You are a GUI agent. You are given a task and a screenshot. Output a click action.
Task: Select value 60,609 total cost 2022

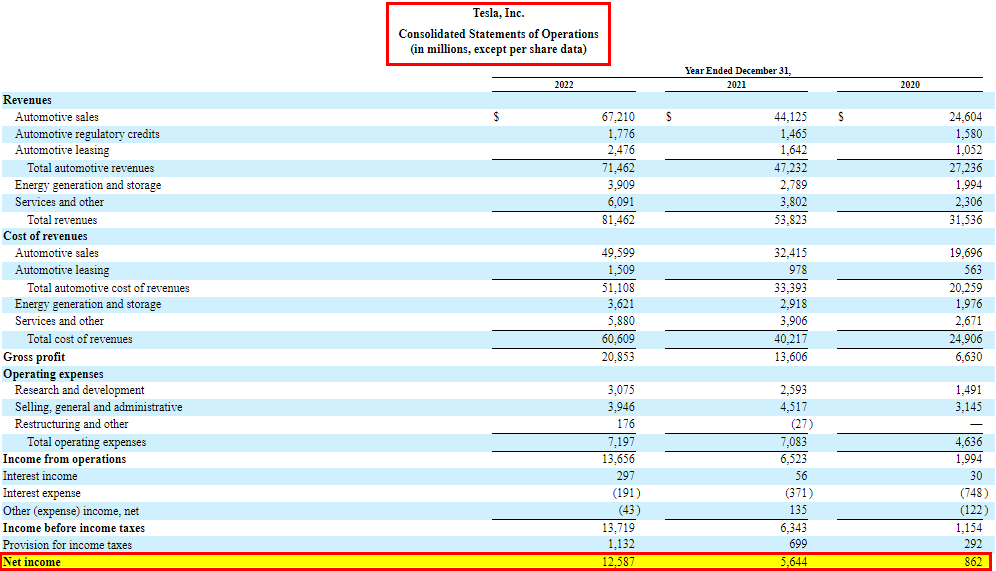tap(617, 339)
